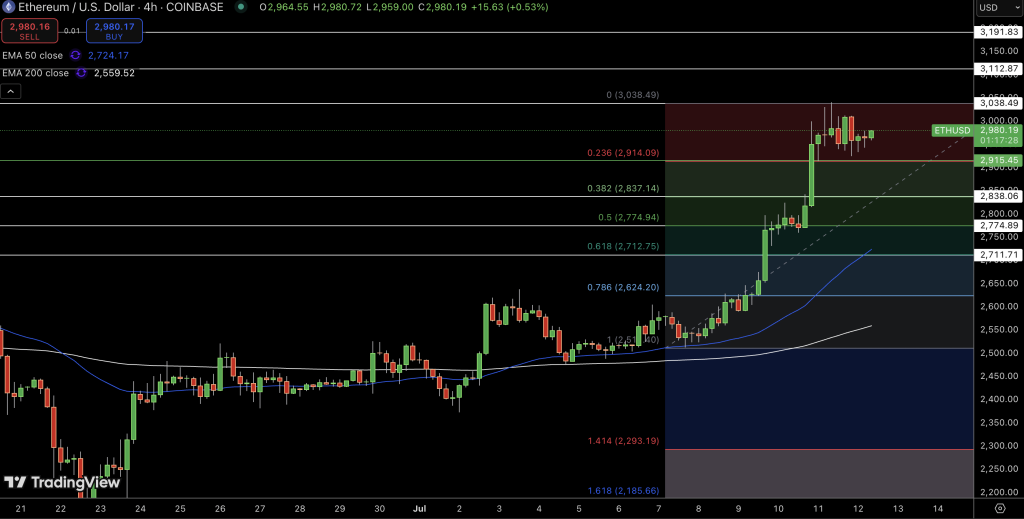Click the 3,191.83 price axis label
Viewport: 1024px width, 519px height.
[x=997, y=32]
